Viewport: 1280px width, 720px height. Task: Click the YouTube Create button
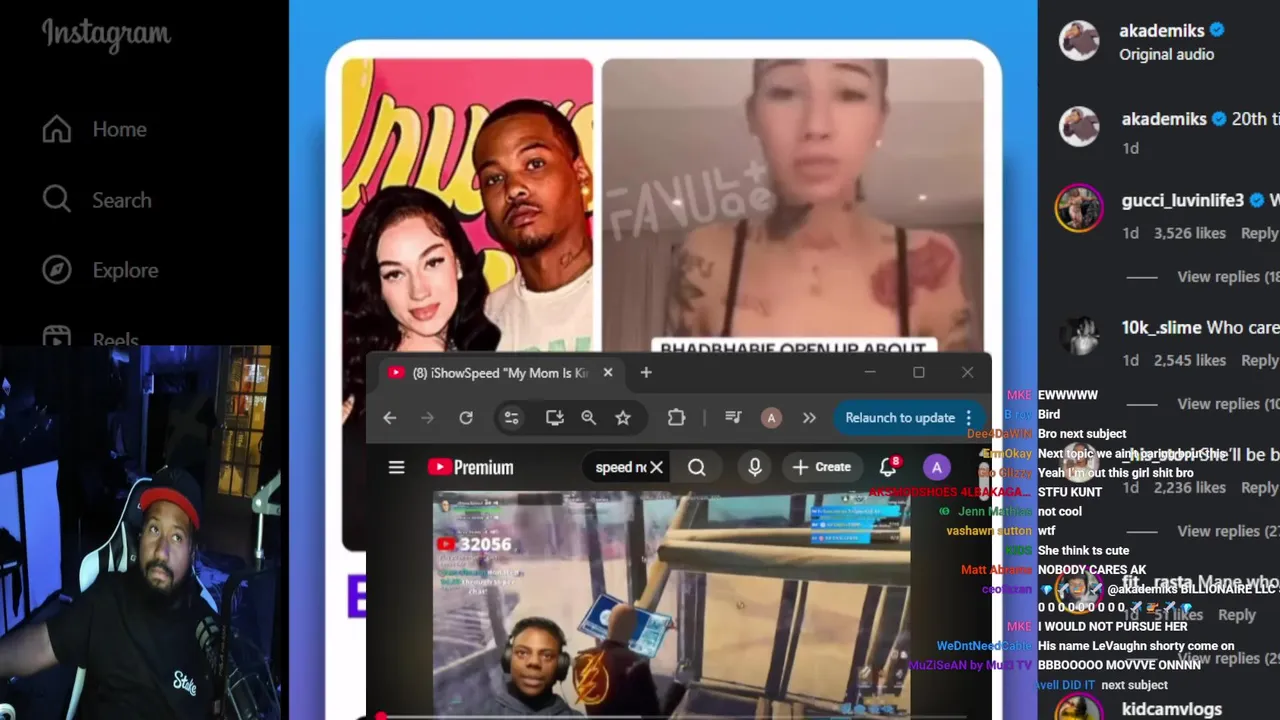822,467
